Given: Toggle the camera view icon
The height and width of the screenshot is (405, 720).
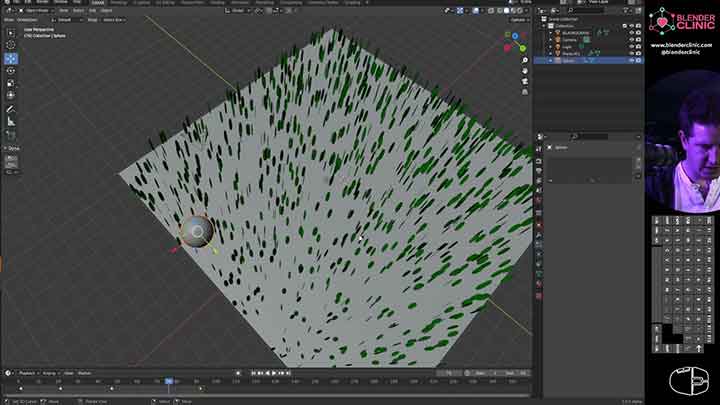Looking at the screenshot, I should [x=525, y=82].
